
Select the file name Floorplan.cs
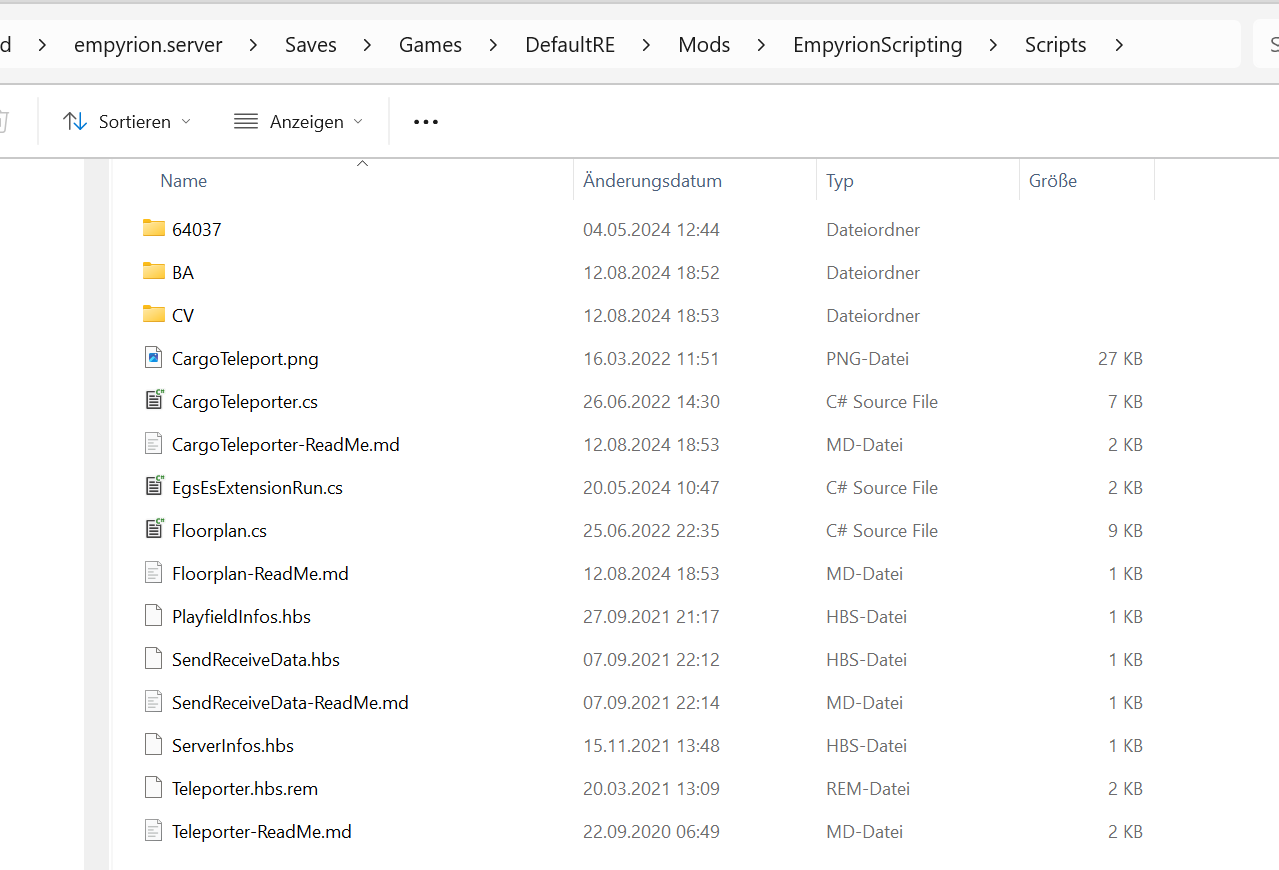[219, 530]
